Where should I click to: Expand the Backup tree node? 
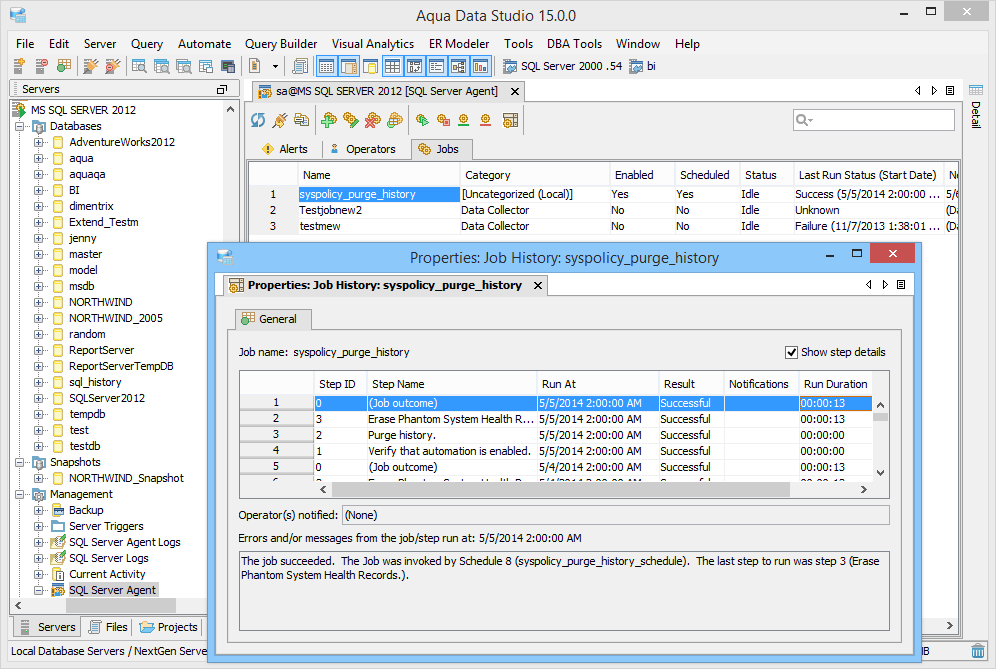39,510
